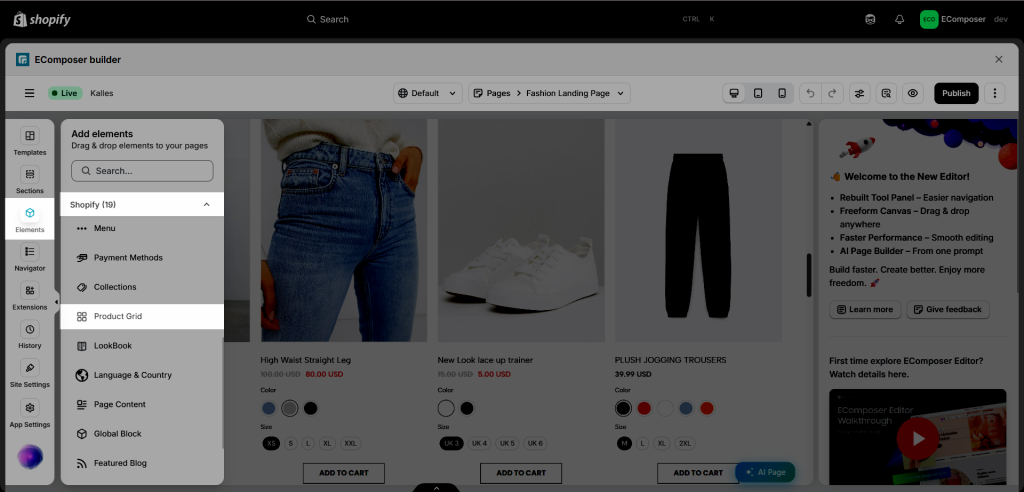Select the XS size option
1024x492 pixels.
[x=271, y=443]
